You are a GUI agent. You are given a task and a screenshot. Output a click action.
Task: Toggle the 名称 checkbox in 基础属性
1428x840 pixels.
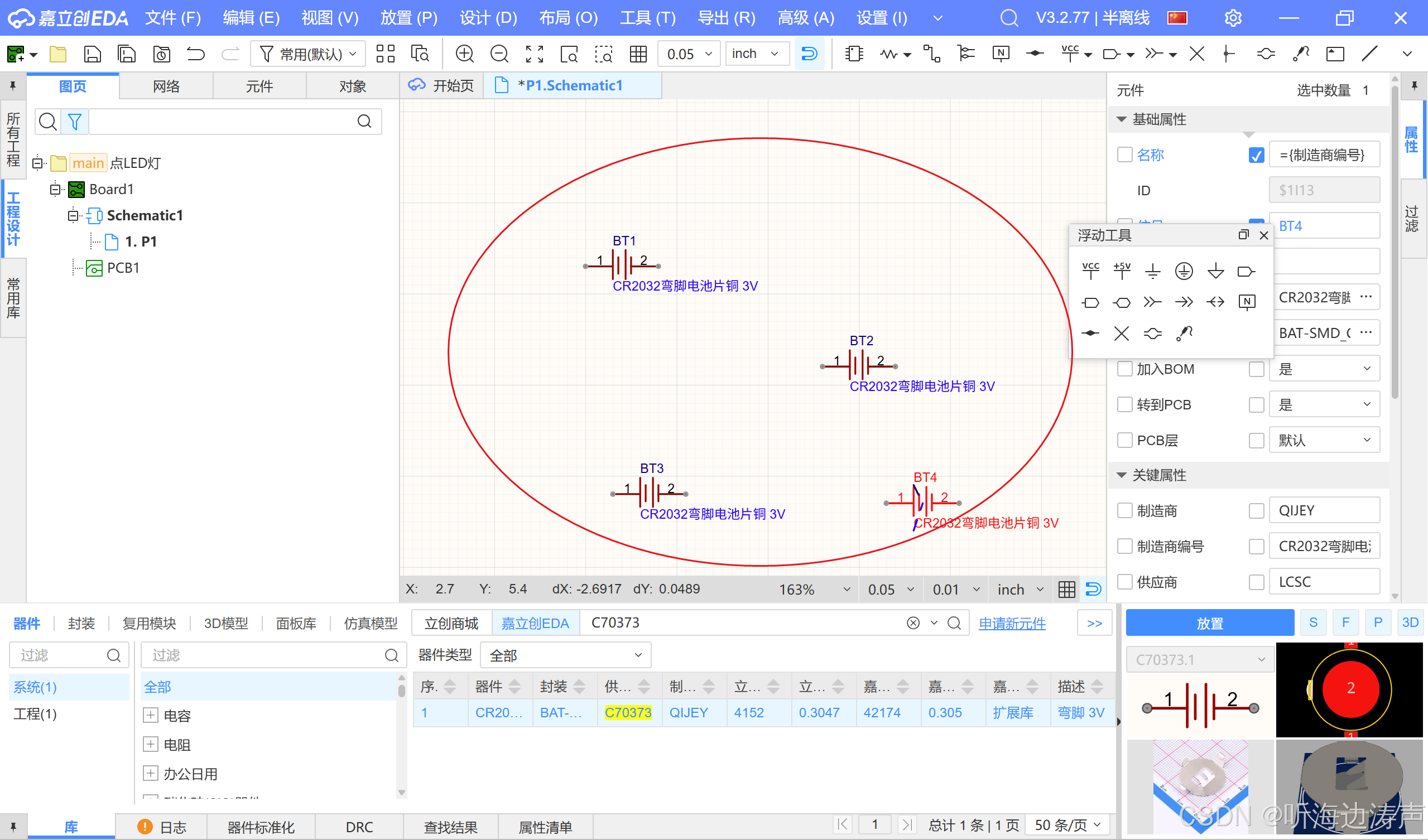tap(1125, 155)
